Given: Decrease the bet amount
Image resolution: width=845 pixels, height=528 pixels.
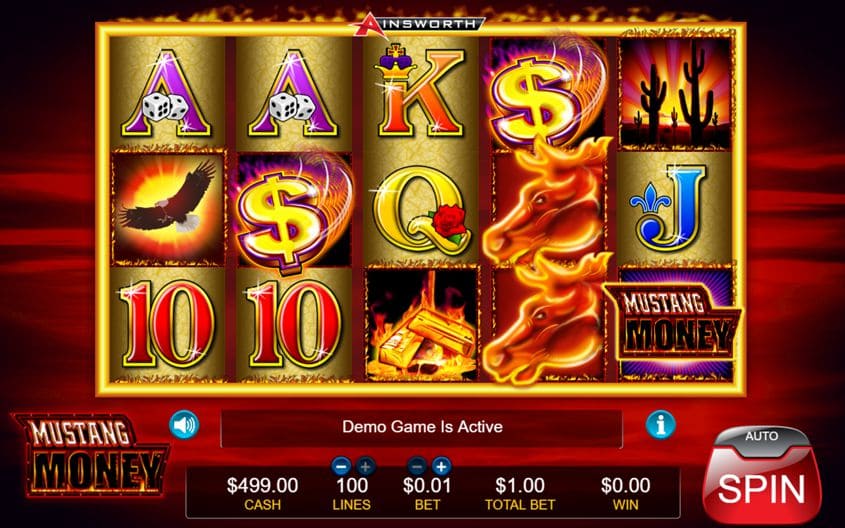Looking at the screenshot, I should (x=417, y=466).
